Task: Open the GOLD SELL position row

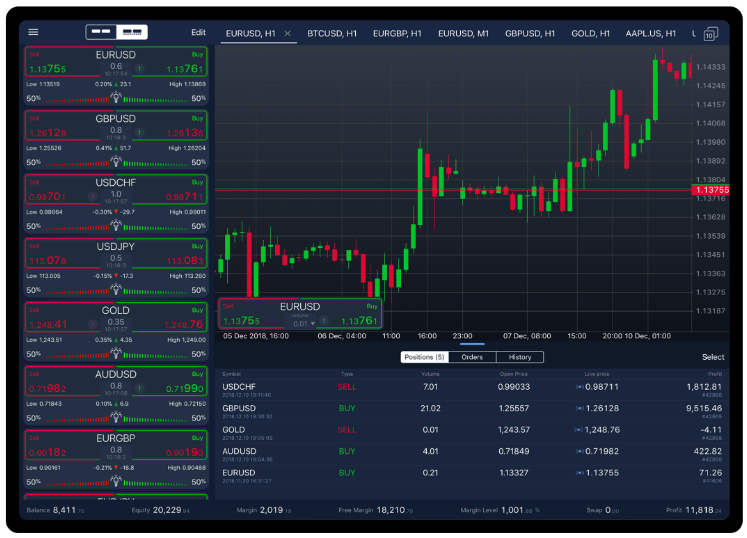Action: pos(472,433)
